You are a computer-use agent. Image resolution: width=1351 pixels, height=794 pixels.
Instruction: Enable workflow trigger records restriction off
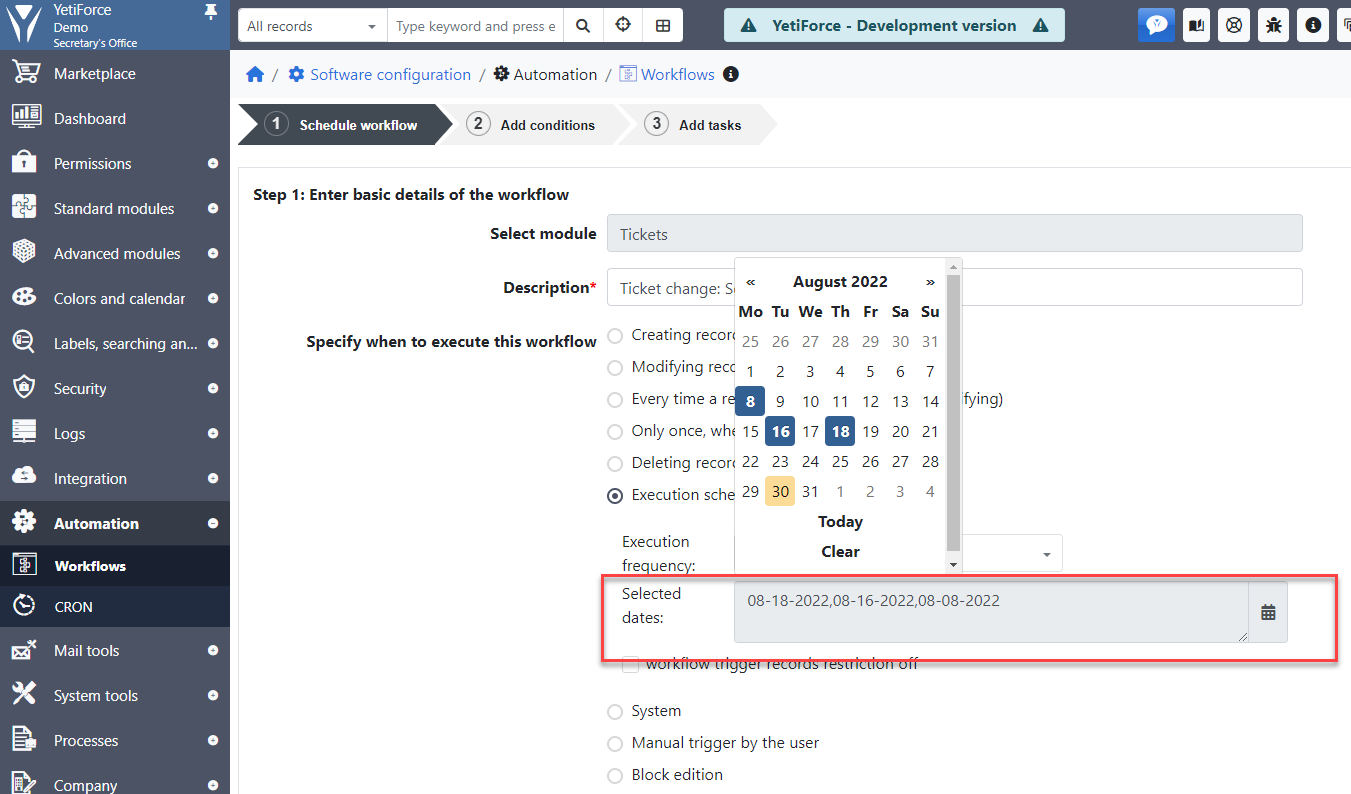tap(630, 663)
